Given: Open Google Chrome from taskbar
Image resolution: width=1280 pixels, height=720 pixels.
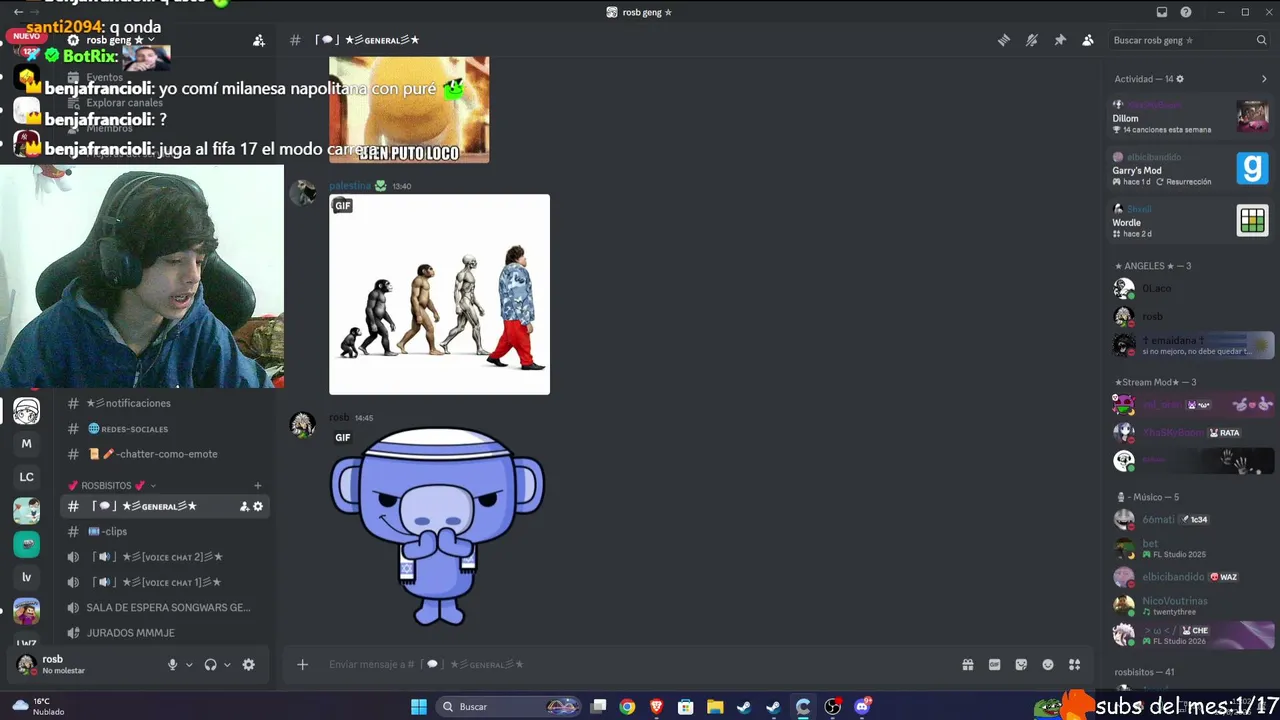Looking at the screenshot, I should point(627,707).
